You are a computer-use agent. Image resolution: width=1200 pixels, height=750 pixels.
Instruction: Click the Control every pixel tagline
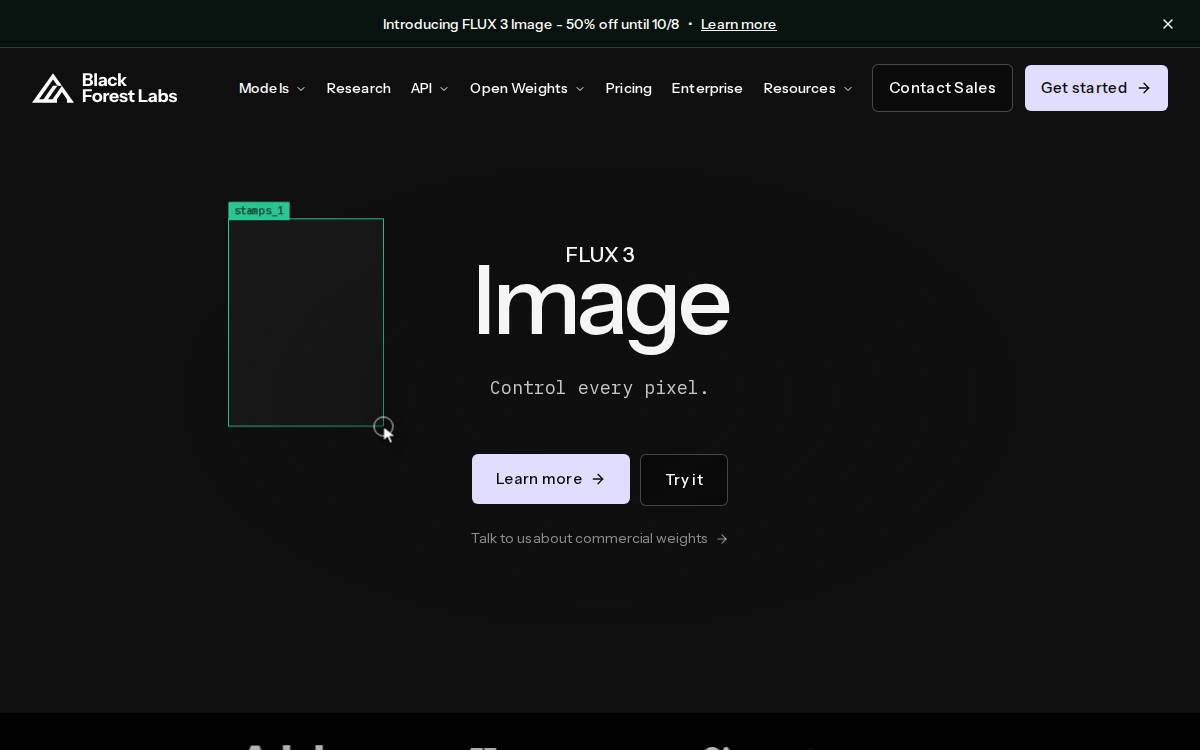pos(600,388)
